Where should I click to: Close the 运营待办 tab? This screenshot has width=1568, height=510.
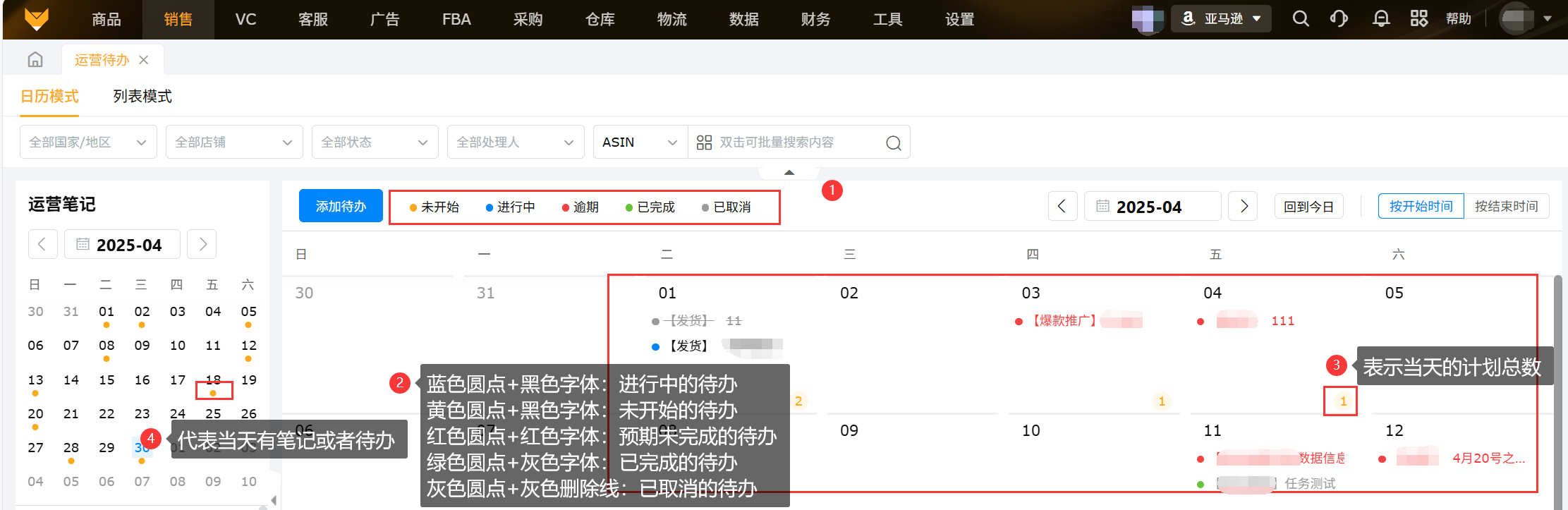point(144,60)
